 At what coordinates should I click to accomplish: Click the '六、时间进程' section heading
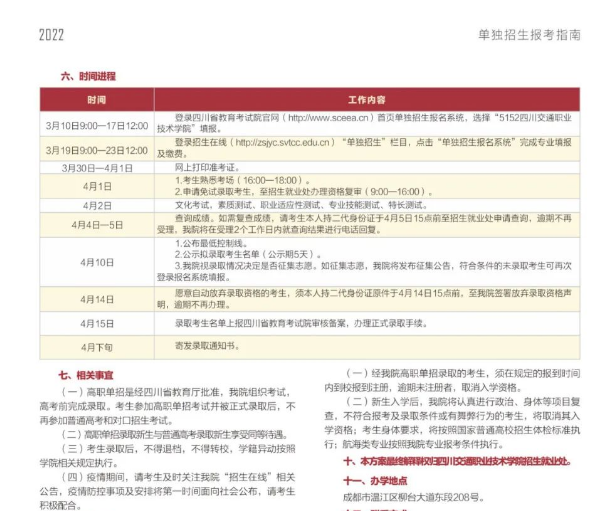pyautogui.click(x=88, y=76)
